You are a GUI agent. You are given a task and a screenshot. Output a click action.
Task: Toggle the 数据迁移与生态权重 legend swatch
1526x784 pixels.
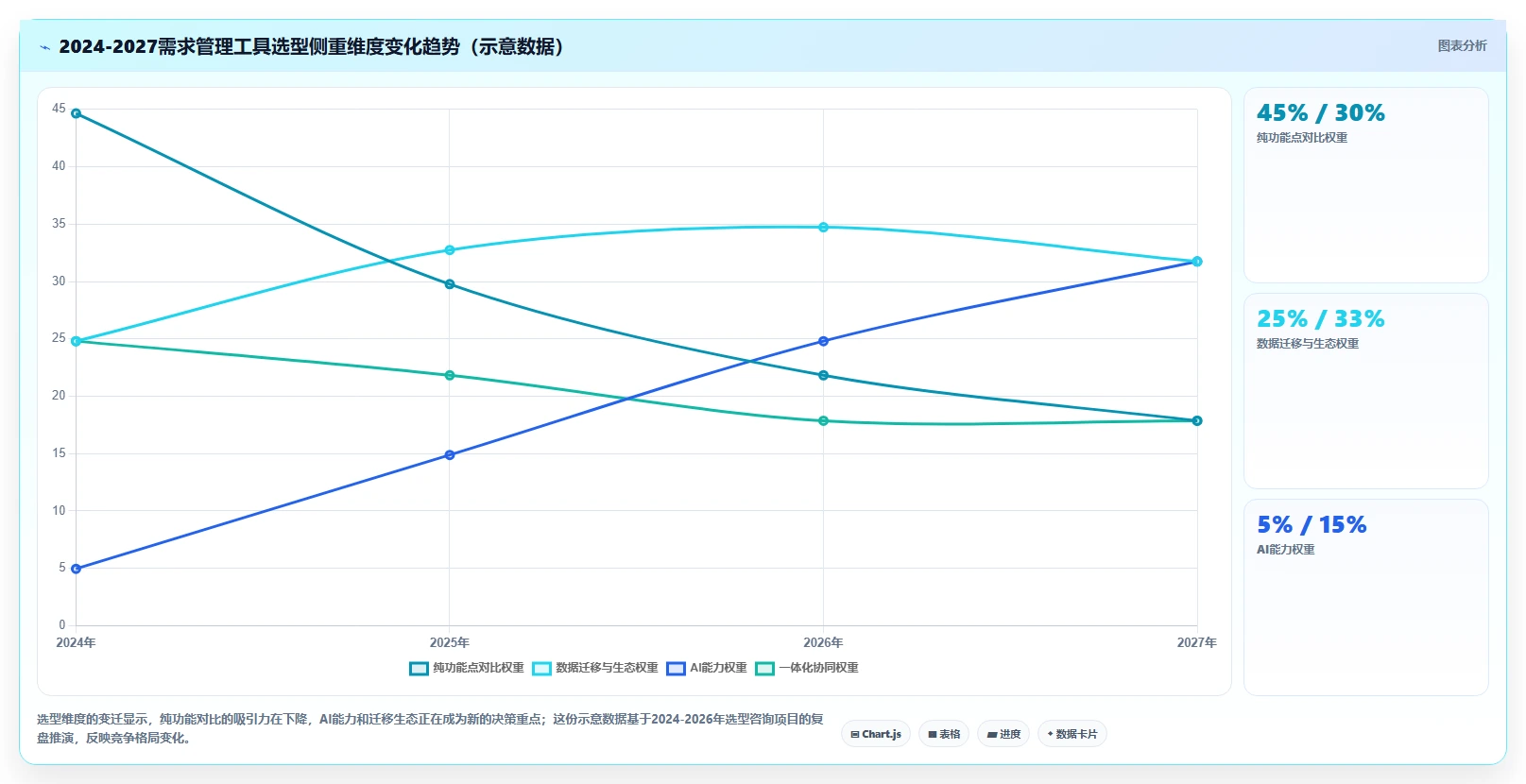coord(541,668)
